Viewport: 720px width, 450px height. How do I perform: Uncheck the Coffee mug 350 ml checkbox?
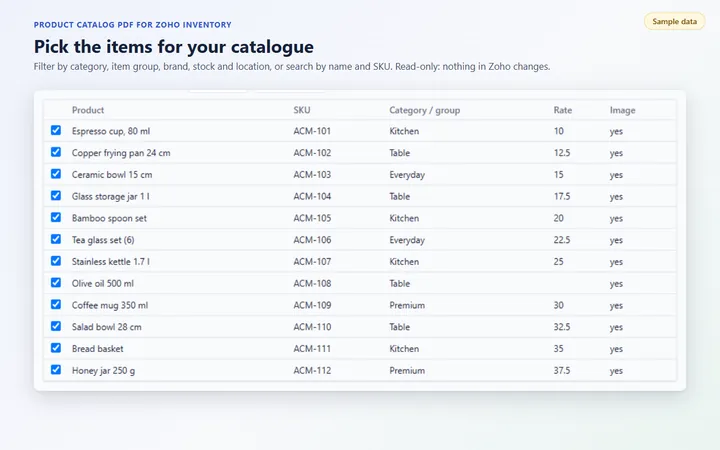[x=56, y=304]
